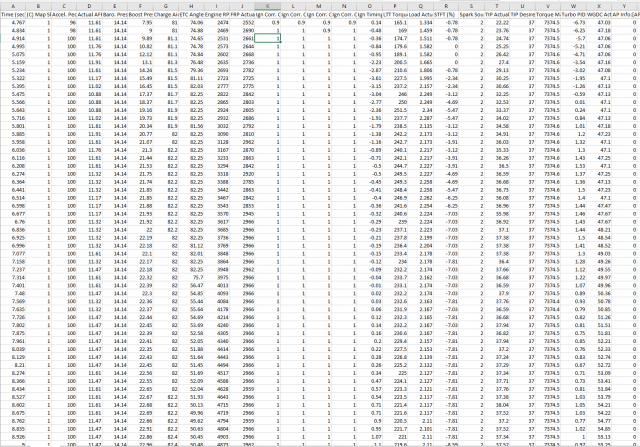This screenshot has height=447, width=640.
Task: Click the "STFT (%)" header cell
Action: point(446,14)
